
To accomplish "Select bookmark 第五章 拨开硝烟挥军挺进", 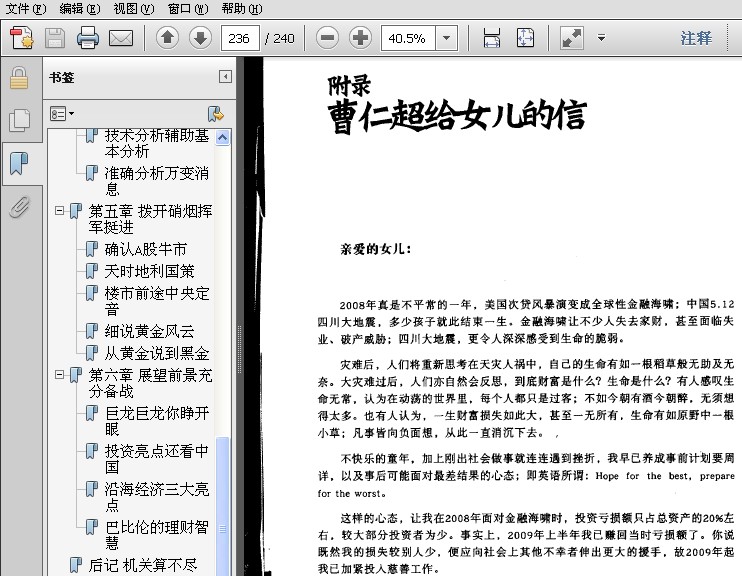I will [150, 219].
